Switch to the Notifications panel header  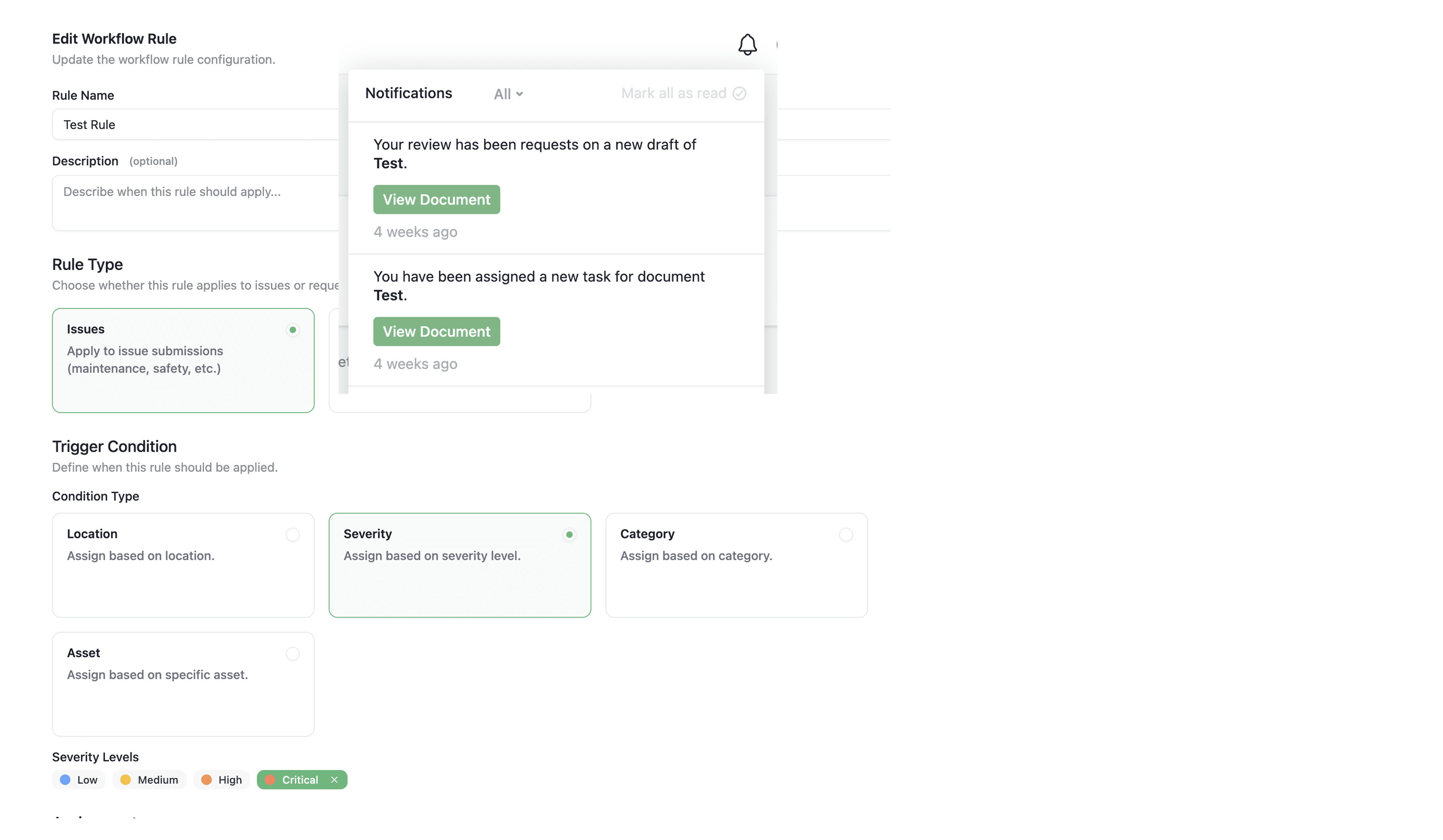coord(409,93)
